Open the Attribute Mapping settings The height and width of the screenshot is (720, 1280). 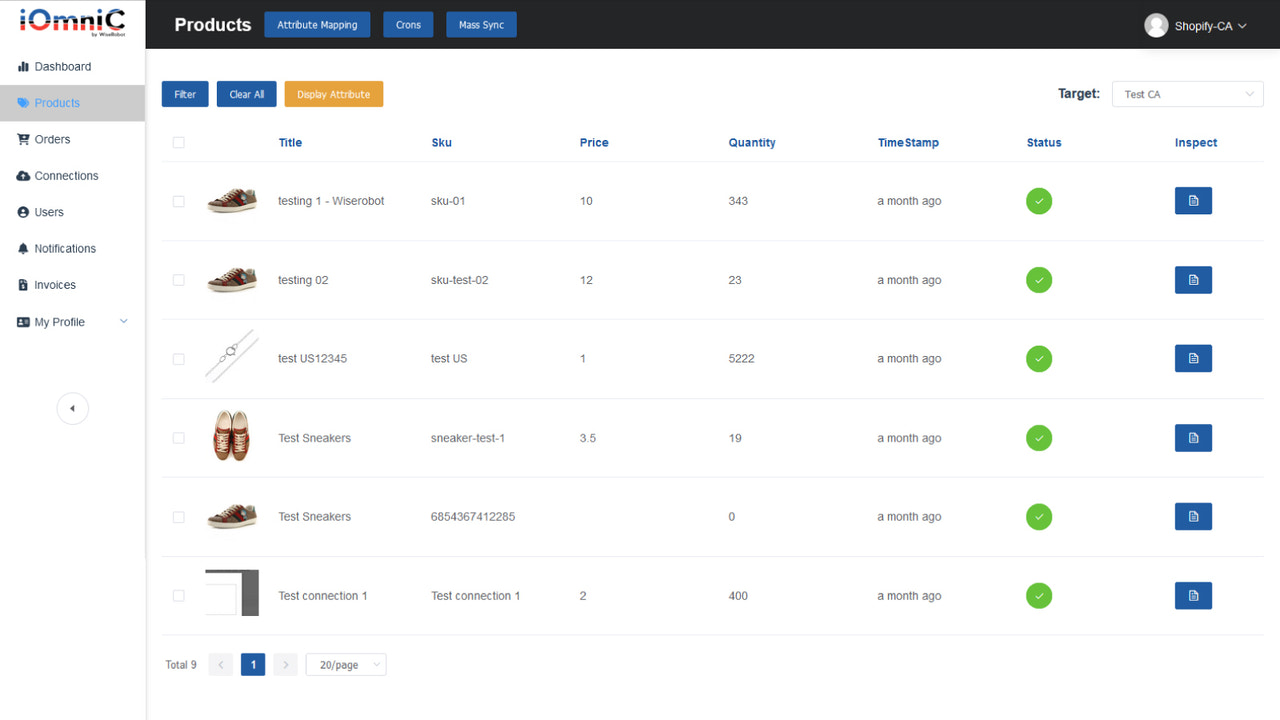point(317,24)
